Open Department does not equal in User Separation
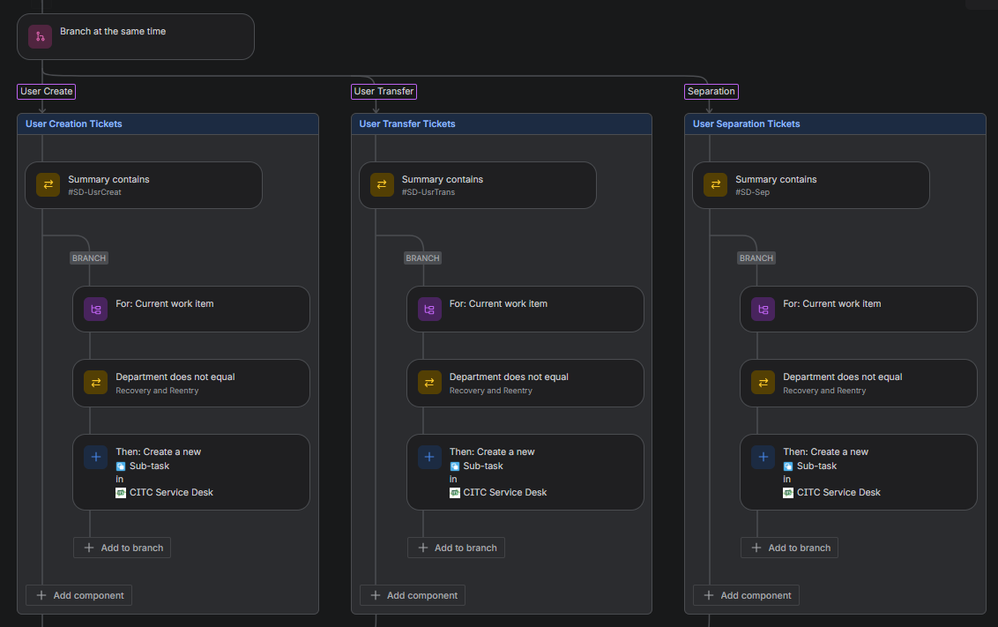The height and width of the screenshot is (627, 998). pos(859,383)
